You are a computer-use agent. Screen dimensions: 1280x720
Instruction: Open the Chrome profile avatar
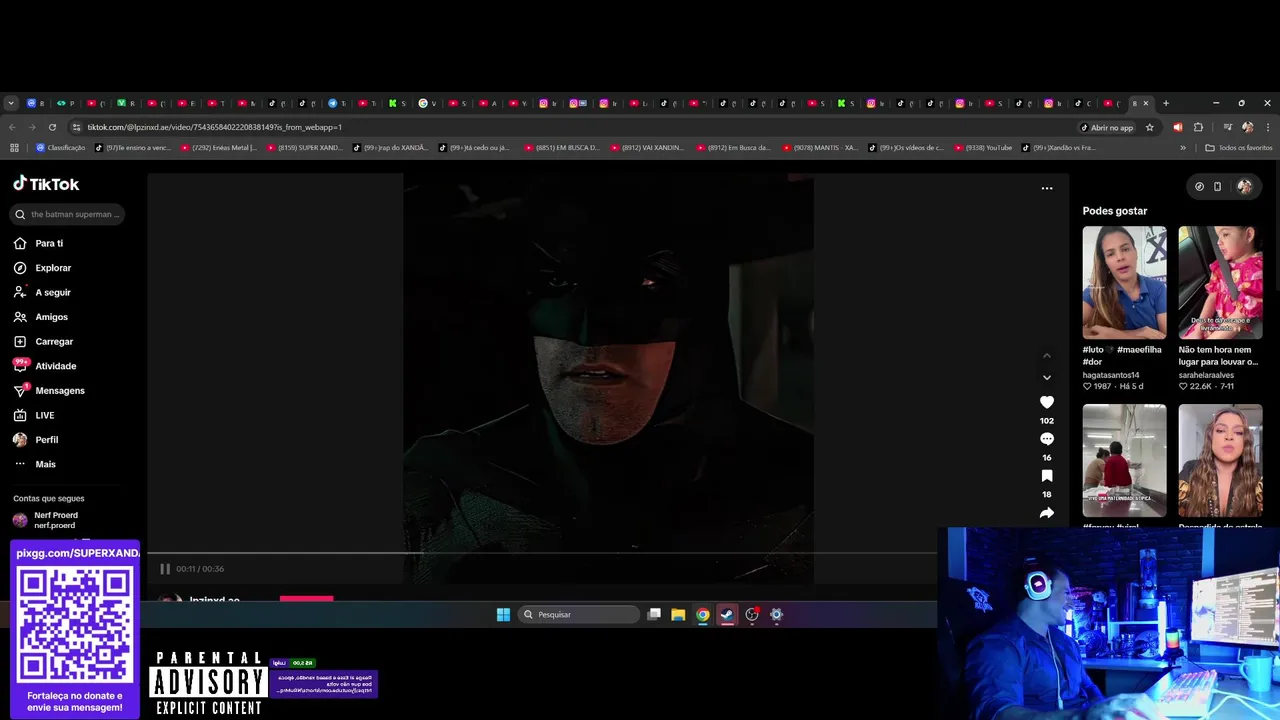tap(1247, 127)
